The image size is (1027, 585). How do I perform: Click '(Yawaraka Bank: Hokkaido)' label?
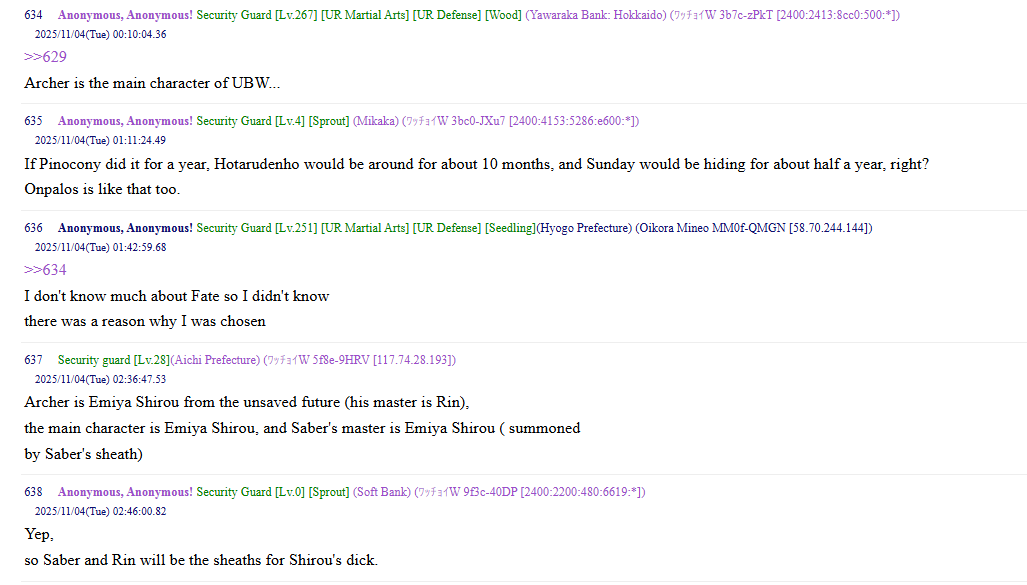click(x=596, y=15)
